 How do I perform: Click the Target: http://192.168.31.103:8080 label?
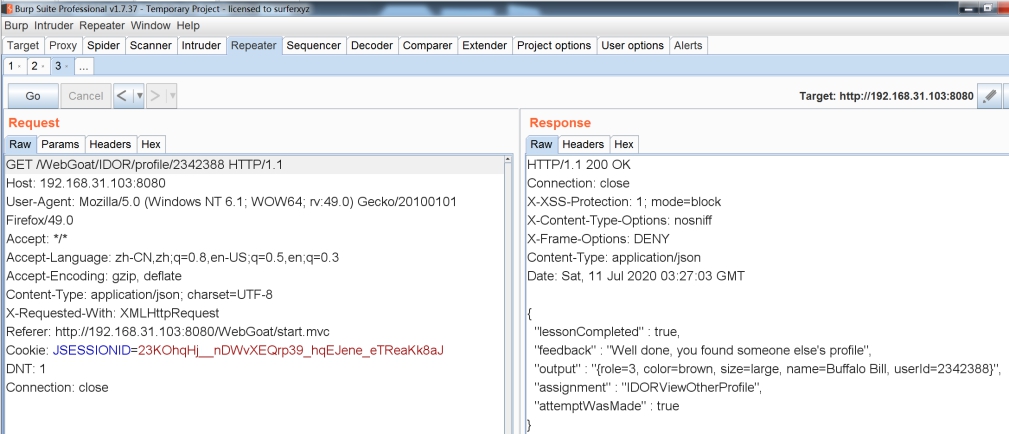(x=886, y=97)
